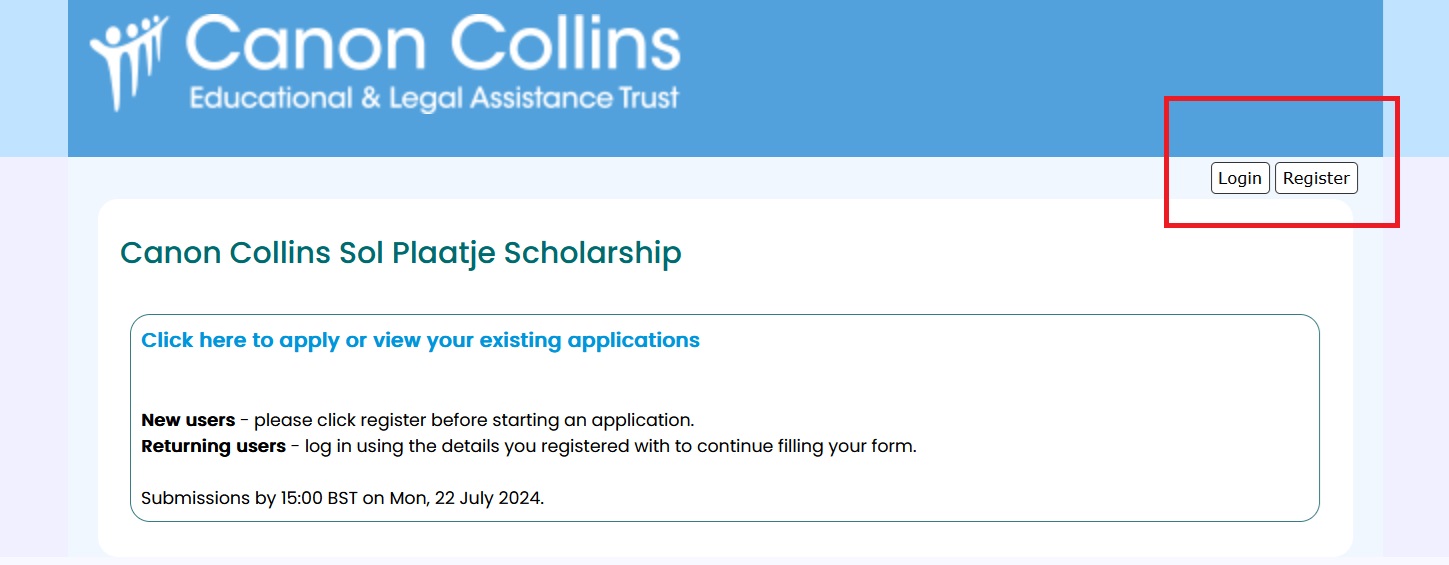The height and width of the screenshot is (565, 1449).
Task: Click the large Canon Collins logo text
Action: (432, 45)
